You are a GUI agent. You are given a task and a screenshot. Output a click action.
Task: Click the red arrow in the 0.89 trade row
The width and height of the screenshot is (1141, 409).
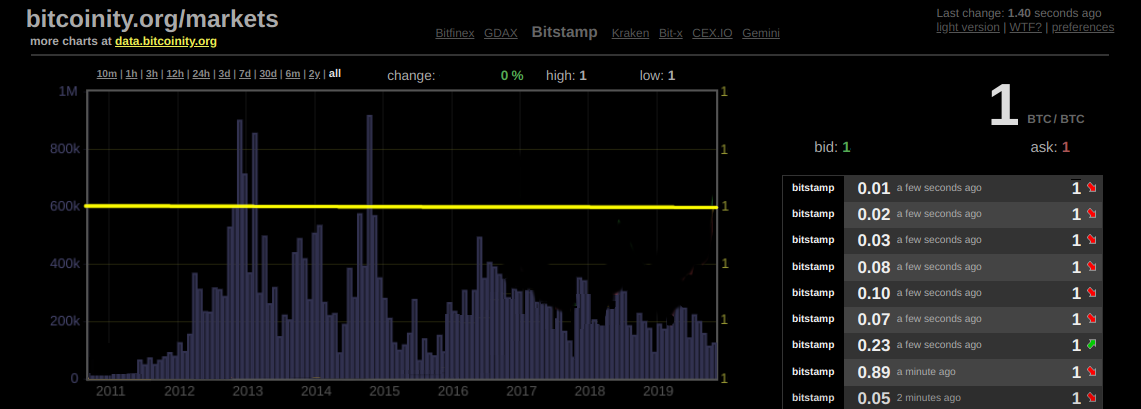[1091, 372]
